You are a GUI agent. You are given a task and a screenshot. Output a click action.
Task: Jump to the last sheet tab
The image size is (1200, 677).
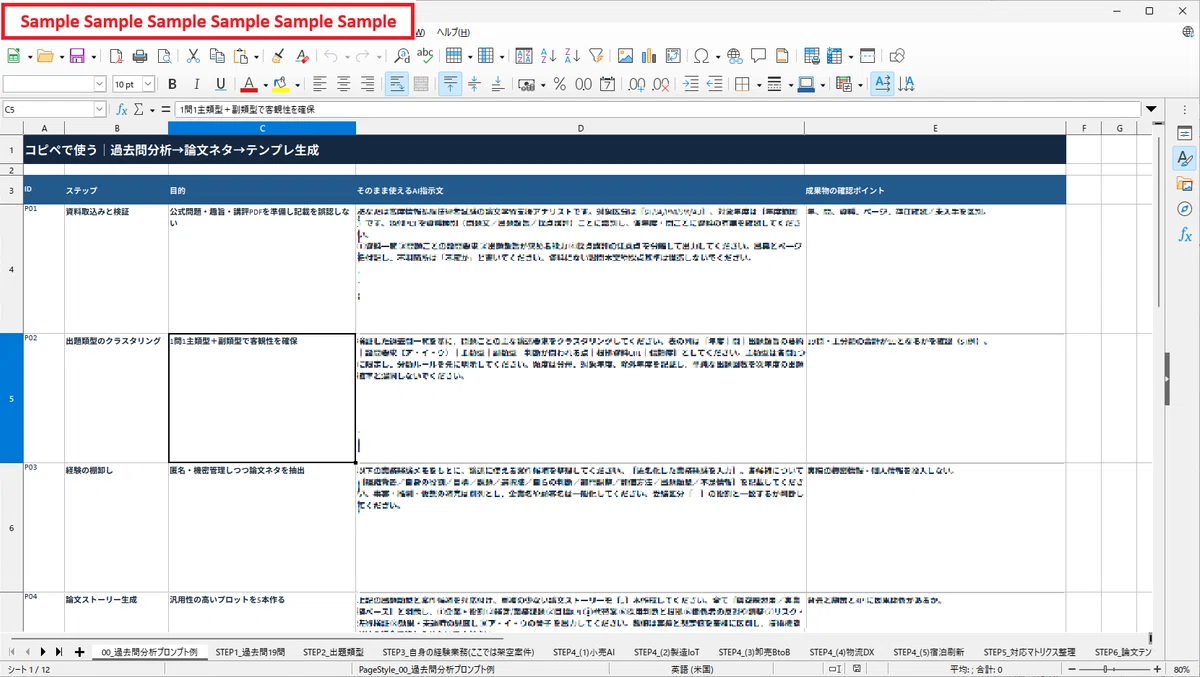pyautogui.click(x=59, y=652)
